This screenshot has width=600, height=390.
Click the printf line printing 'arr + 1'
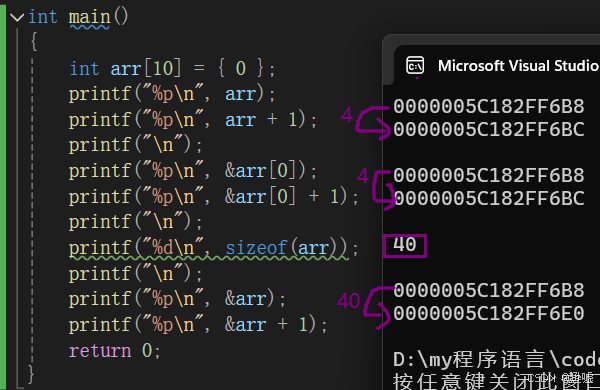point(193,120)
